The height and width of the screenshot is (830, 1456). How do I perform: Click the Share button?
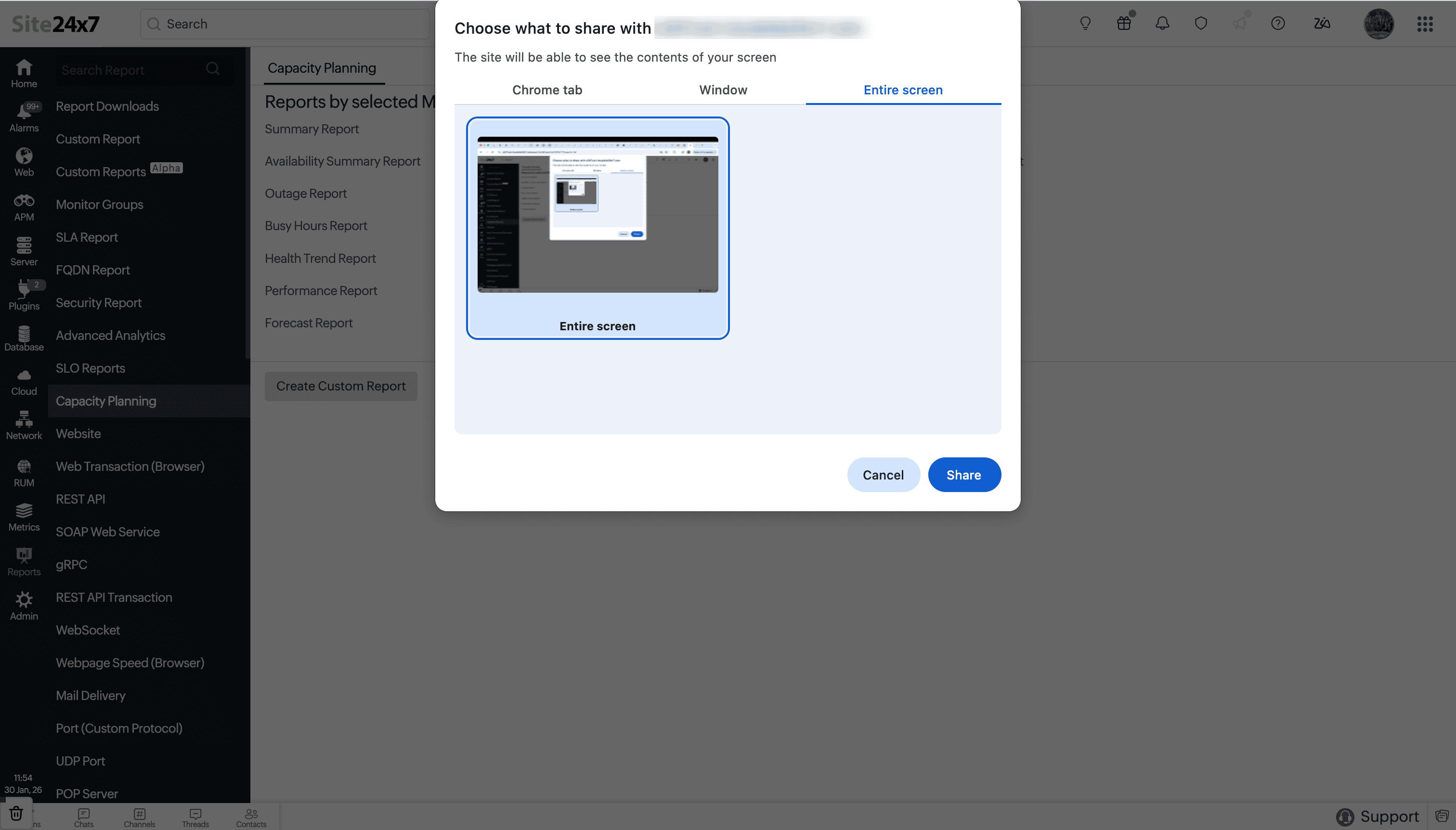[x=963, y=475]
